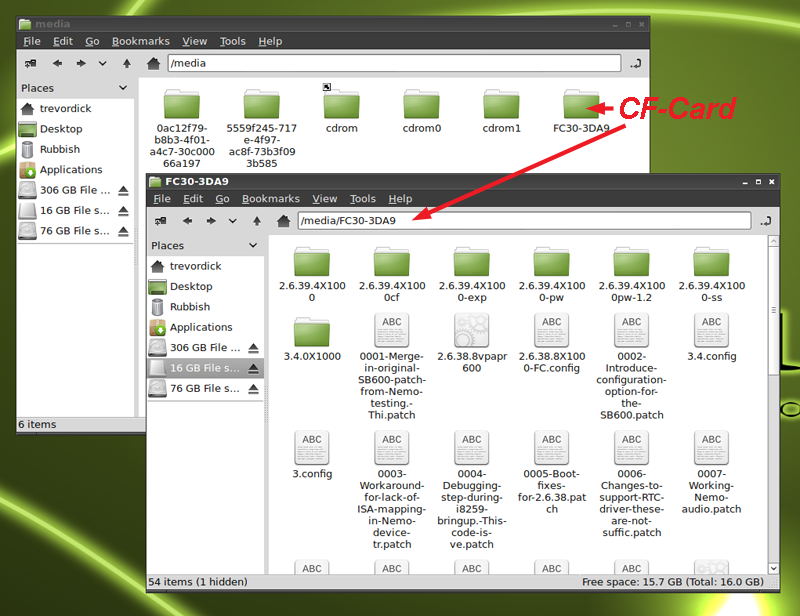This screenshot has width=800, height=616.
Task: Click the home icon in FC30-3DA9 toolbar
Action: 284,221
